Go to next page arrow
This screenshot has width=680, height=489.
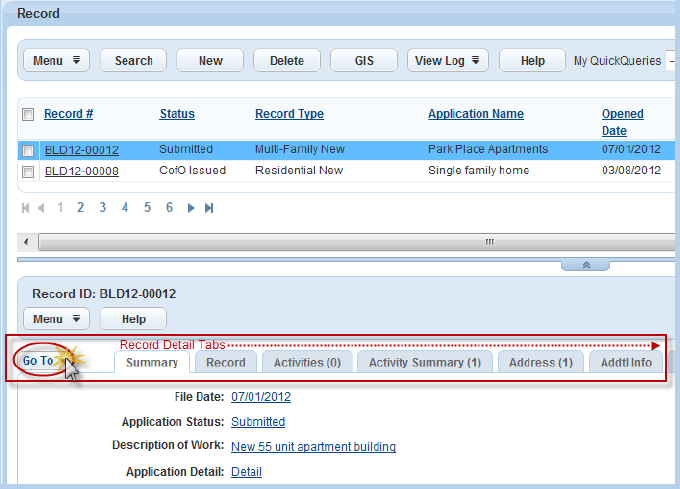click(191, 208)
